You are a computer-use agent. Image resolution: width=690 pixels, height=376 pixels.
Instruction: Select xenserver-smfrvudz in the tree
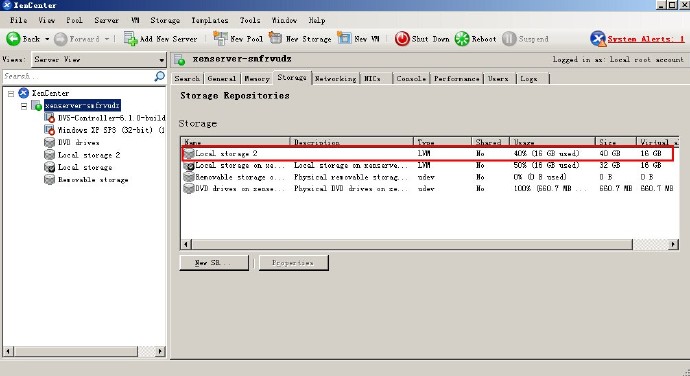[x=82, y=105]
